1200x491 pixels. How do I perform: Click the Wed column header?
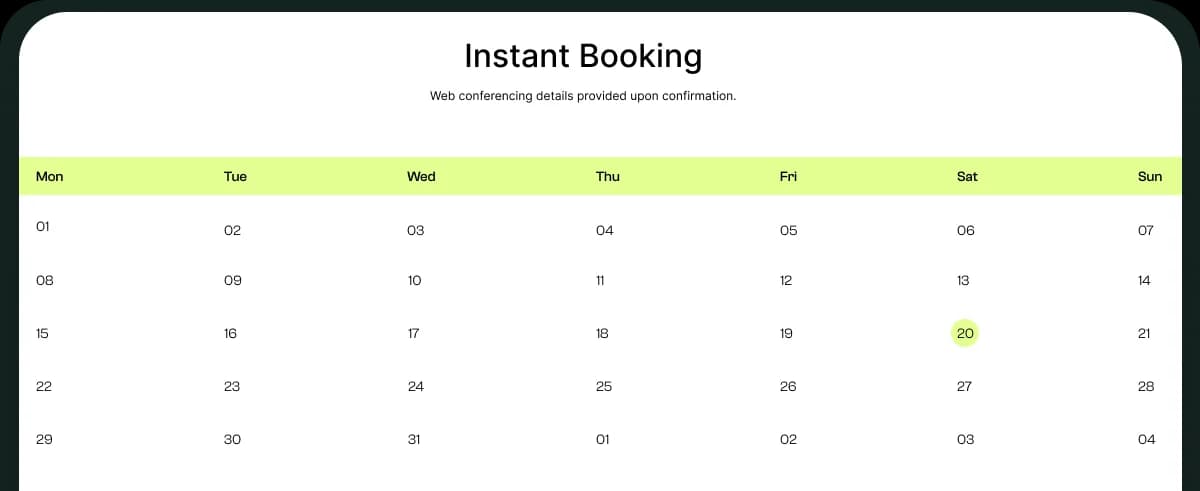click(x=421, y=177)
